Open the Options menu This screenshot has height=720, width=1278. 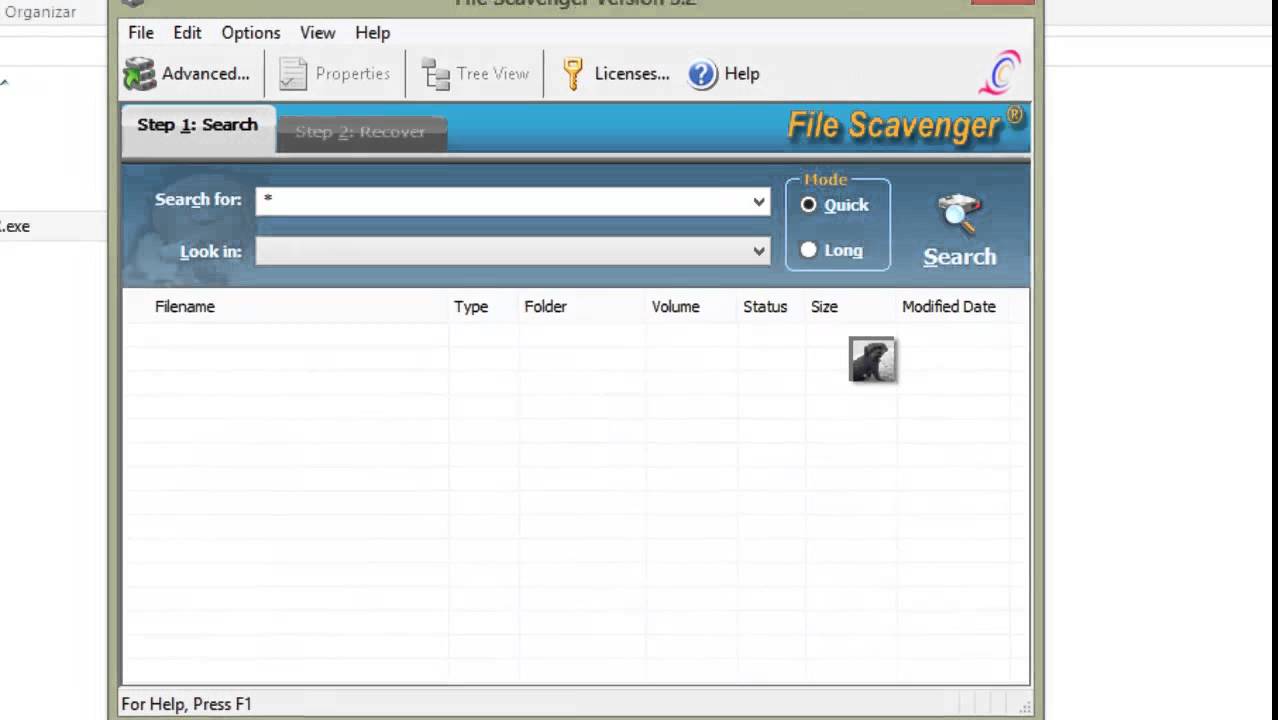251,33
